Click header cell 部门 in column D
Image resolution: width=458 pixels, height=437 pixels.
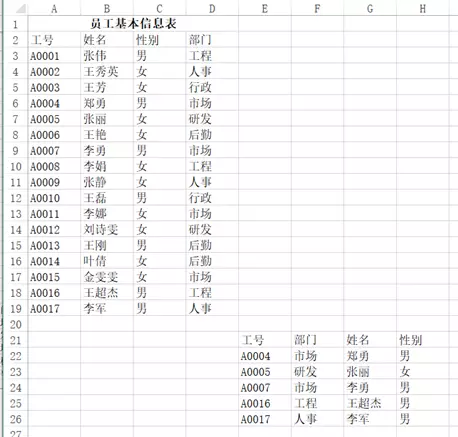[212, 40]
